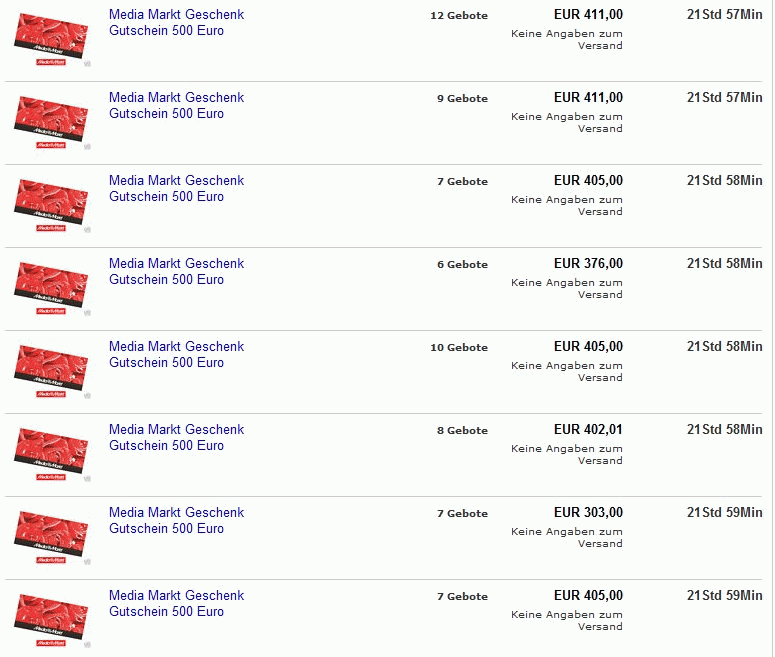Click small enlarge icon beside EUR 303,00 thumbnail
The height and width of the screenshot is (657, 775).
87,562
